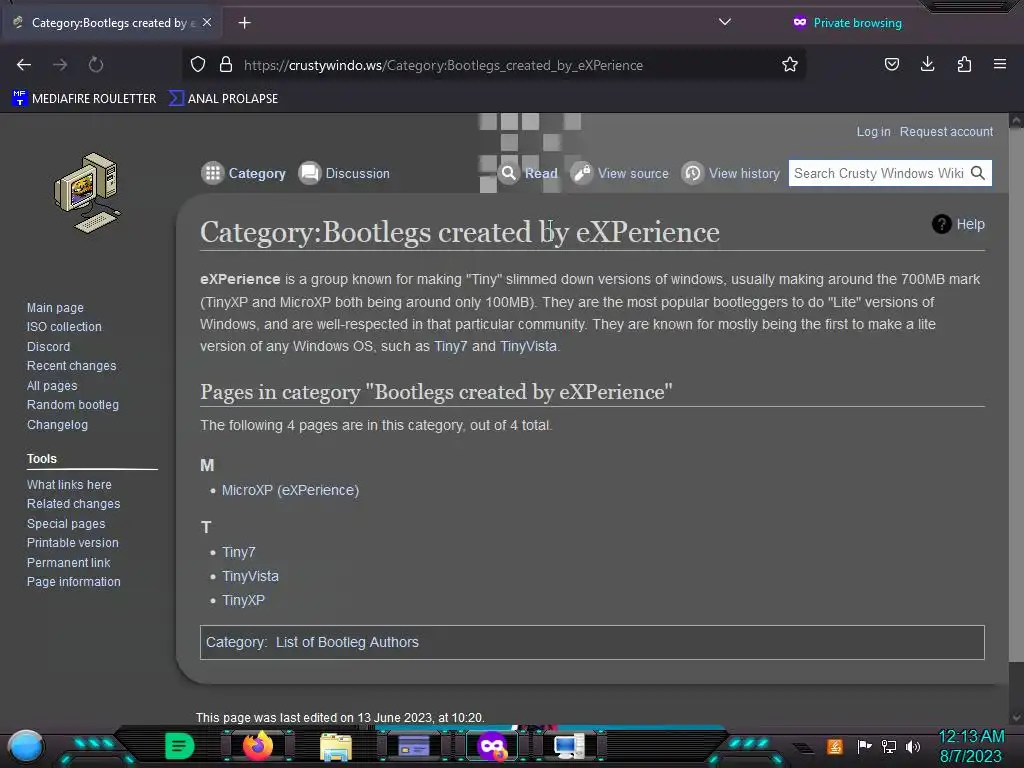This screenshot has height=768, width=1024.
Task: Select the Read tab
Action: click(528, 173)
